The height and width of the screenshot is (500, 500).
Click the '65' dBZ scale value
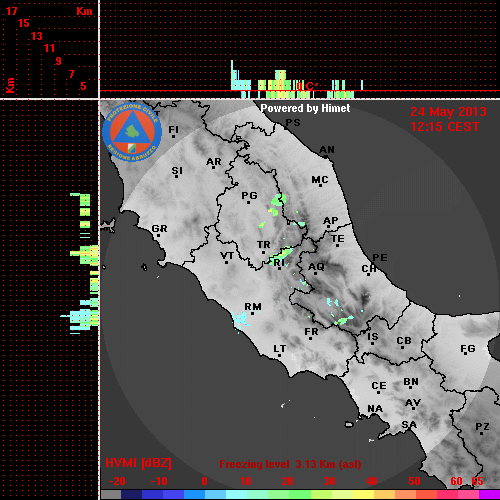[477, 481]
